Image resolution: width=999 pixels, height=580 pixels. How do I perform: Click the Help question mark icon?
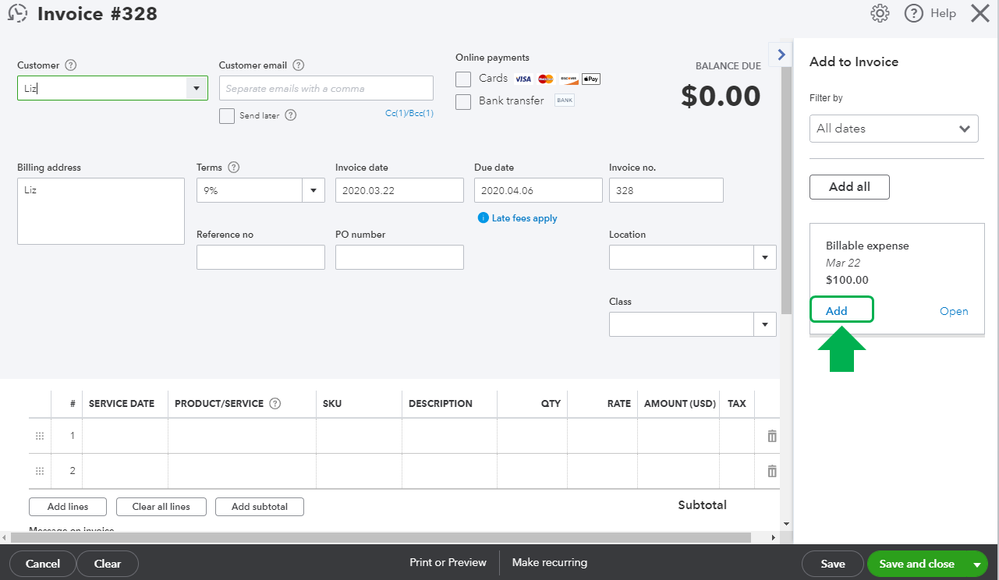click(x=914, y=13)
